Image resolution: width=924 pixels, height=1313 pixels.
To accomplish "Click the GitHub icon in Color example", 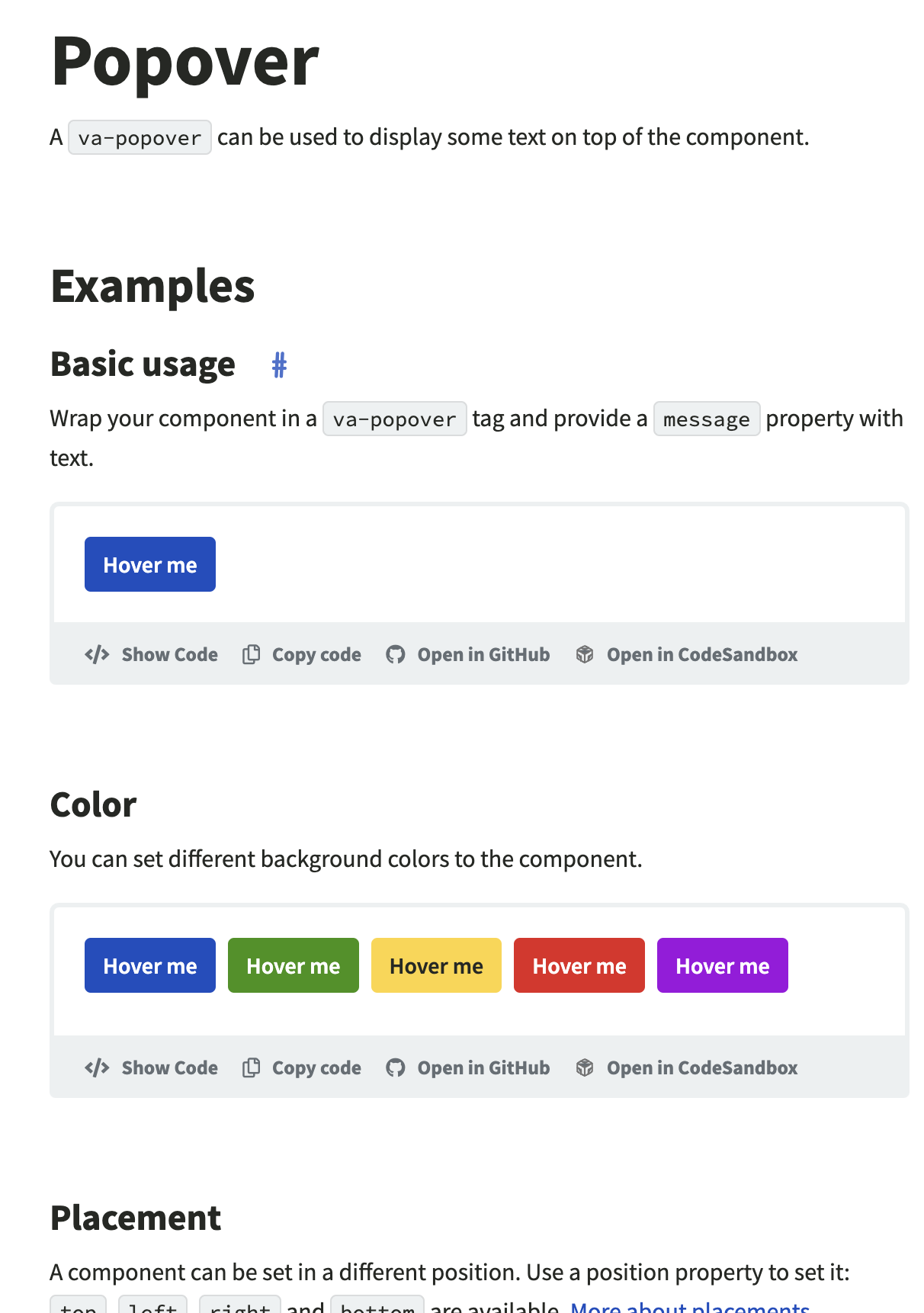I will click(395, 1068).
